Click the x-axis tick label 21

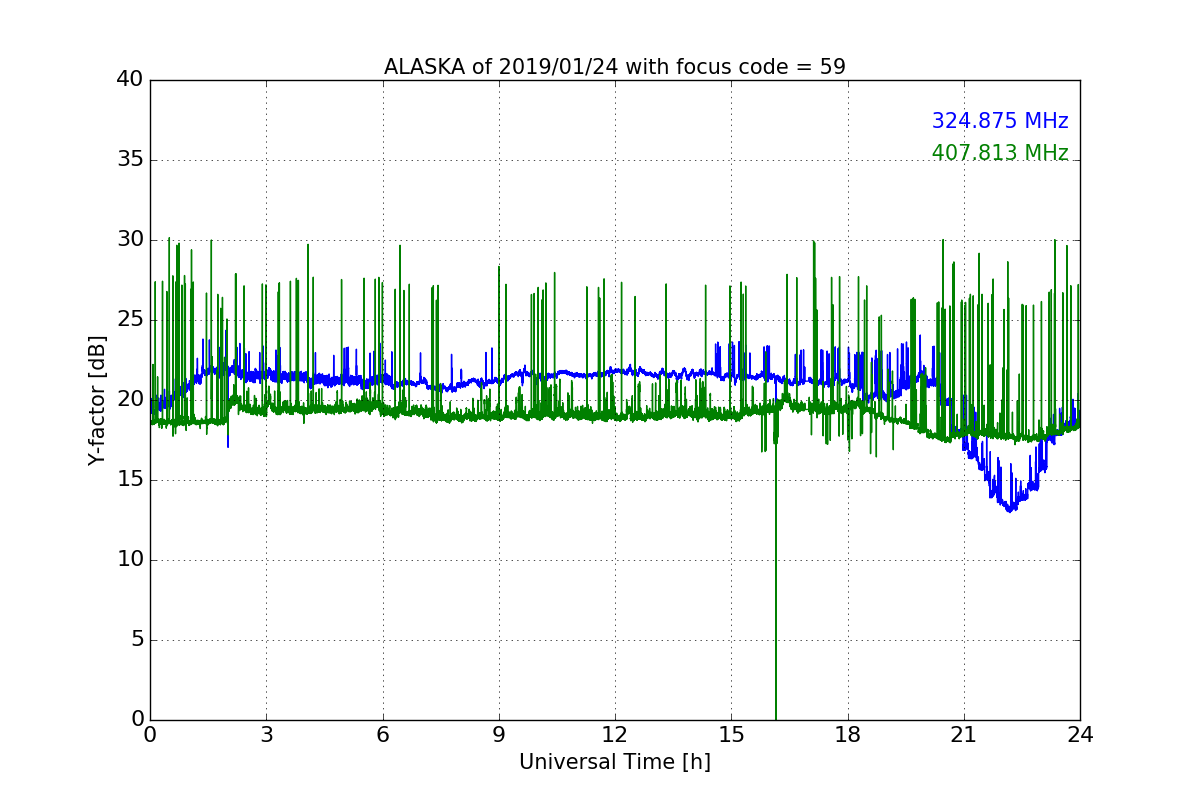[x=964, y=735]
